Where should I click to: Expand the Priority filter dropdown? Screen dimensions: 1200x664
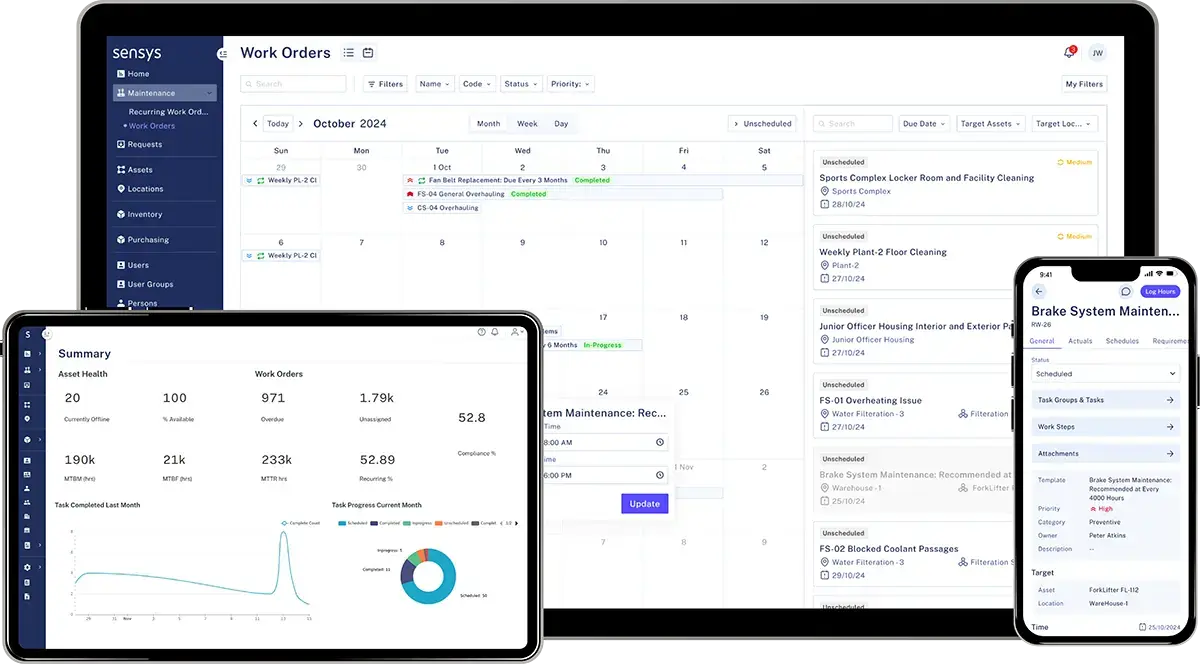(x=569, y=84)
